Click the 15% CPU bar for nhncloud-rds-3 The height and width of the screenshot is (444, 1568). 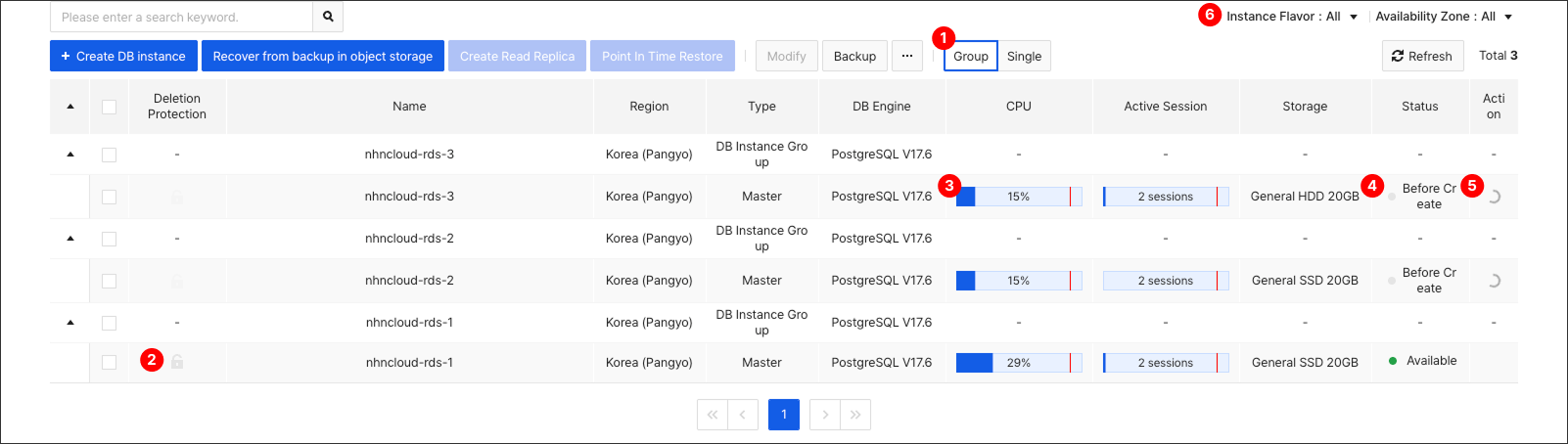(x=1019, y=197)
